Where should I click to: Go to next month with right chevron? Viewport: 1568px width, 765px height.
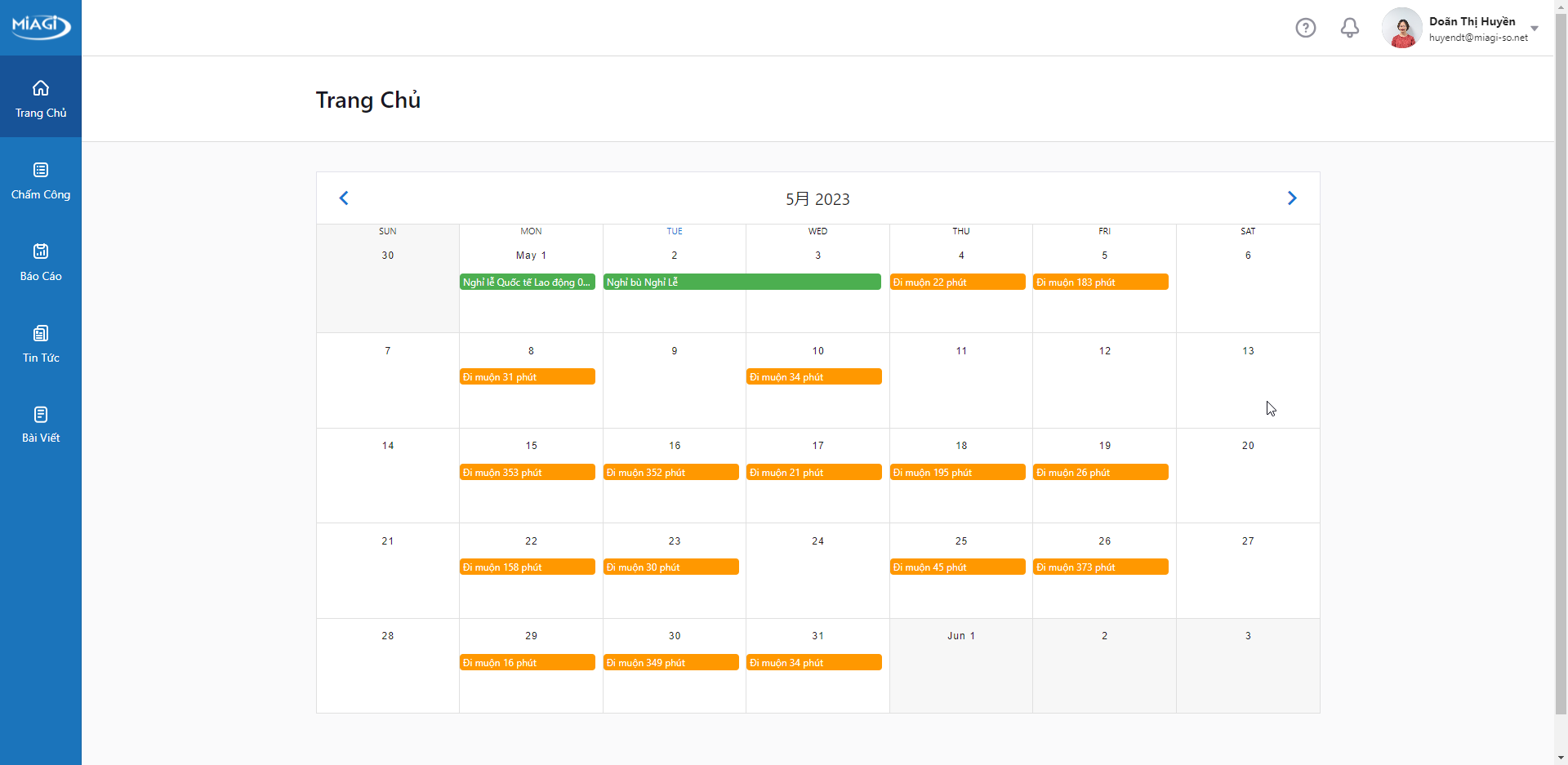click(1291, 198)
